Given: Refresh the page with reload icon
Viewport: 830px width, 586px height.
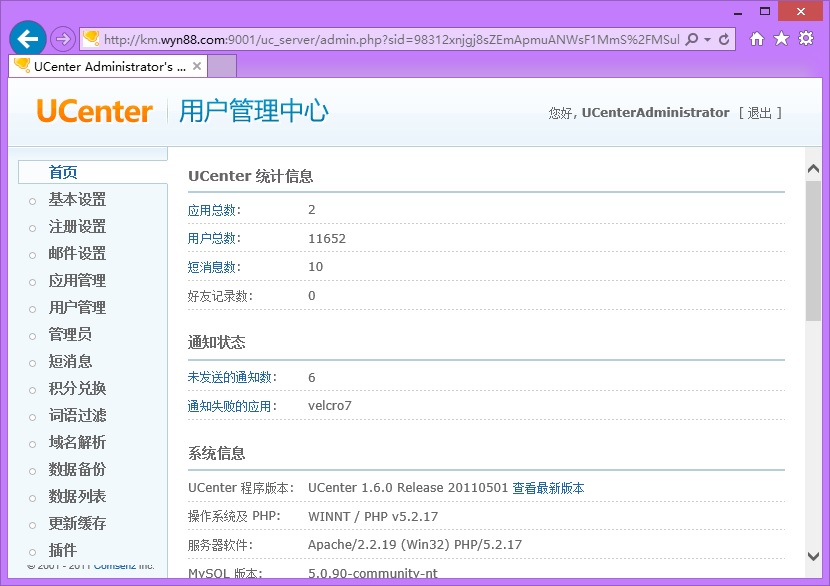Looking at the screenshot, I should point(724,39).
